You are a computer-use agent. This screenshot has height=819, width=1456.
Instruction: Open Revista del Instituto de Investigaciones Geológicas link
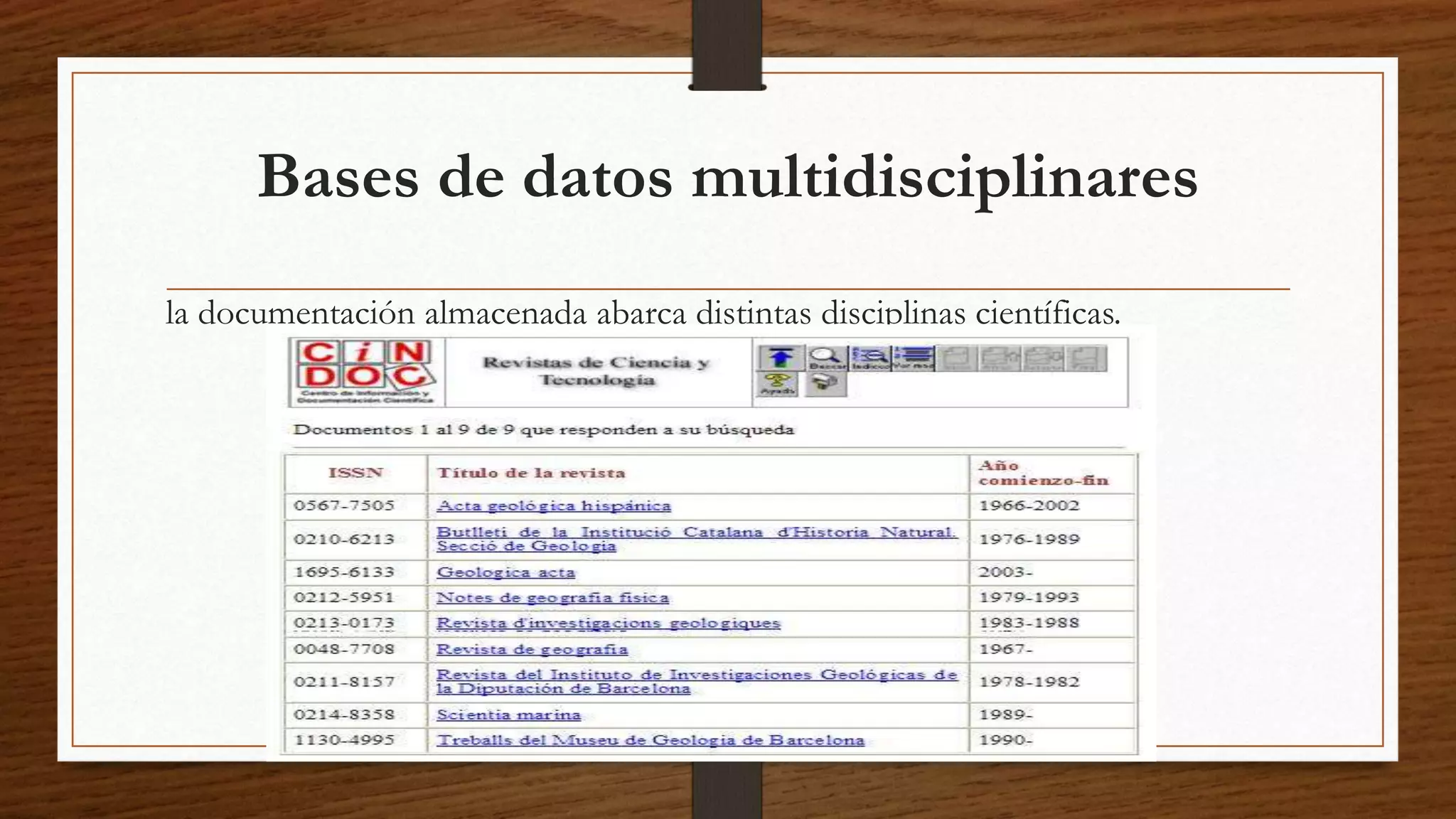(x=697, y=681)
